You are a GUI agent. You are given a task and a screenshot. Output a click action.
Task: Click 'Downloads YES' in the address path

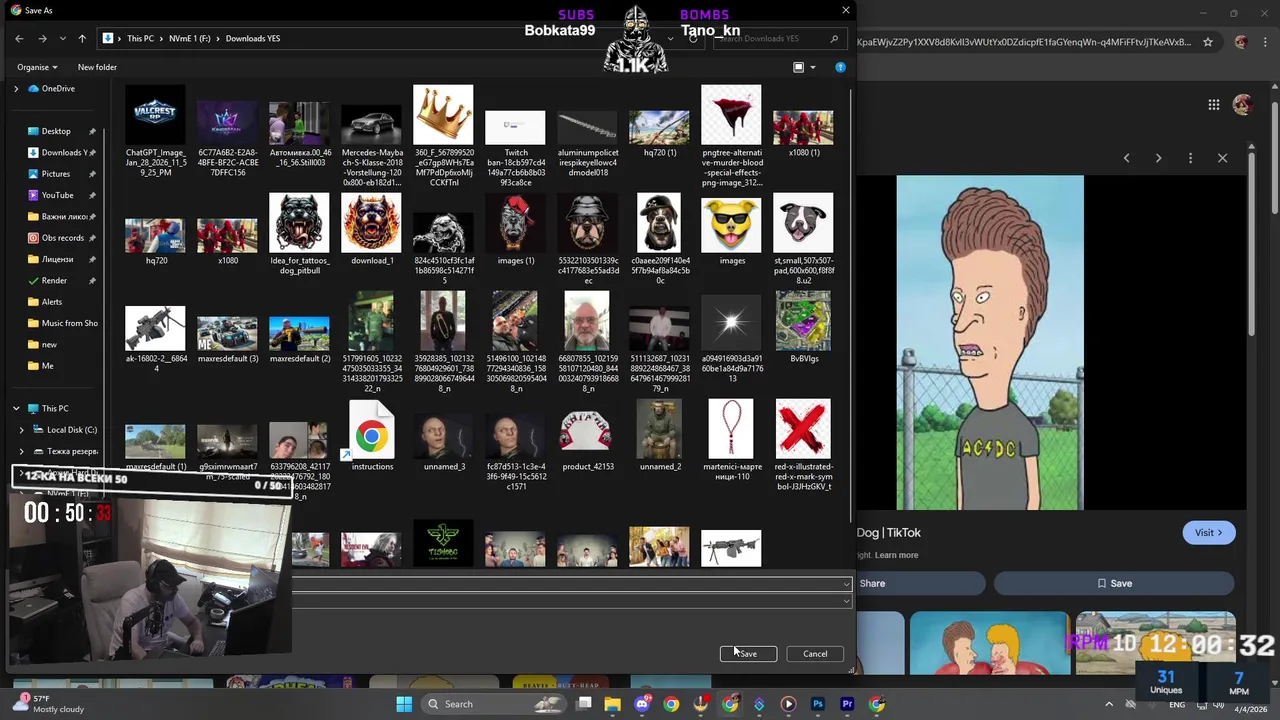point(253,38)
